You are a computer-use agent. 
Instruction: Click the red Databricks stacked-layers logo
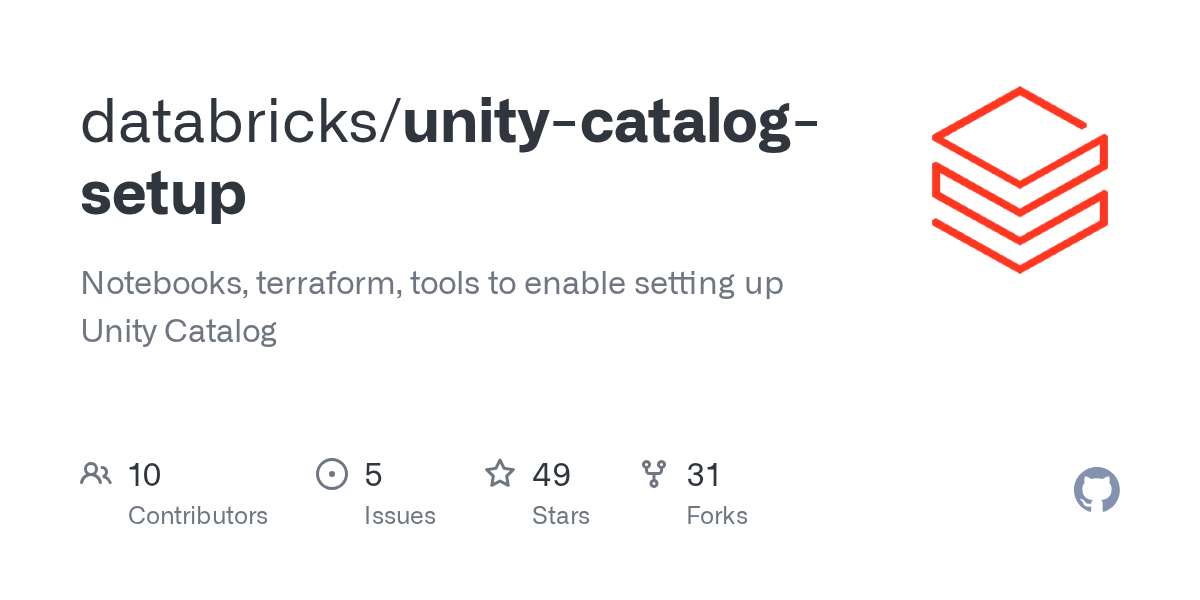1020,180
